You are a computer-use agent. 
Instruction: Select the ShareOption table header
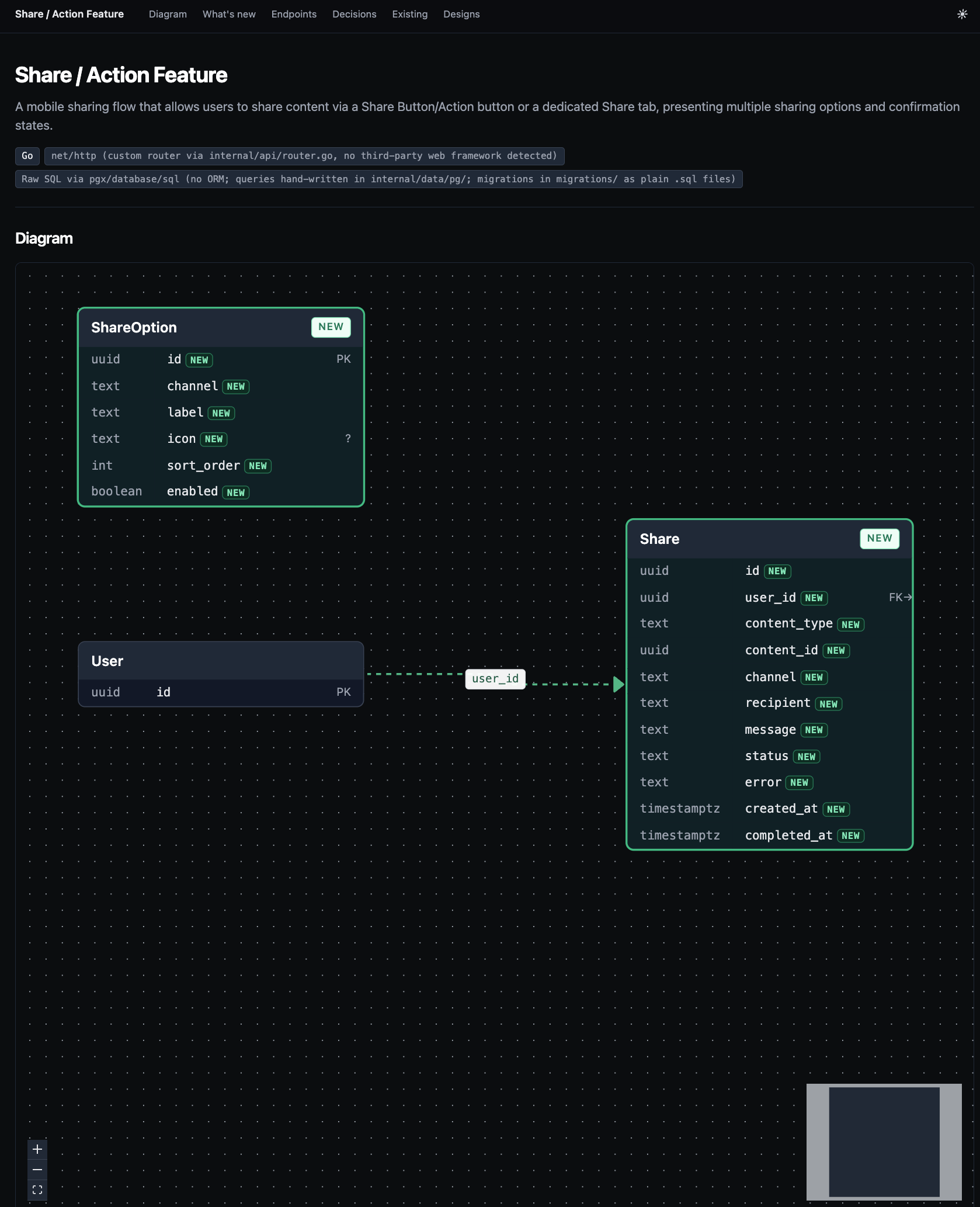(x=221, y=328)
